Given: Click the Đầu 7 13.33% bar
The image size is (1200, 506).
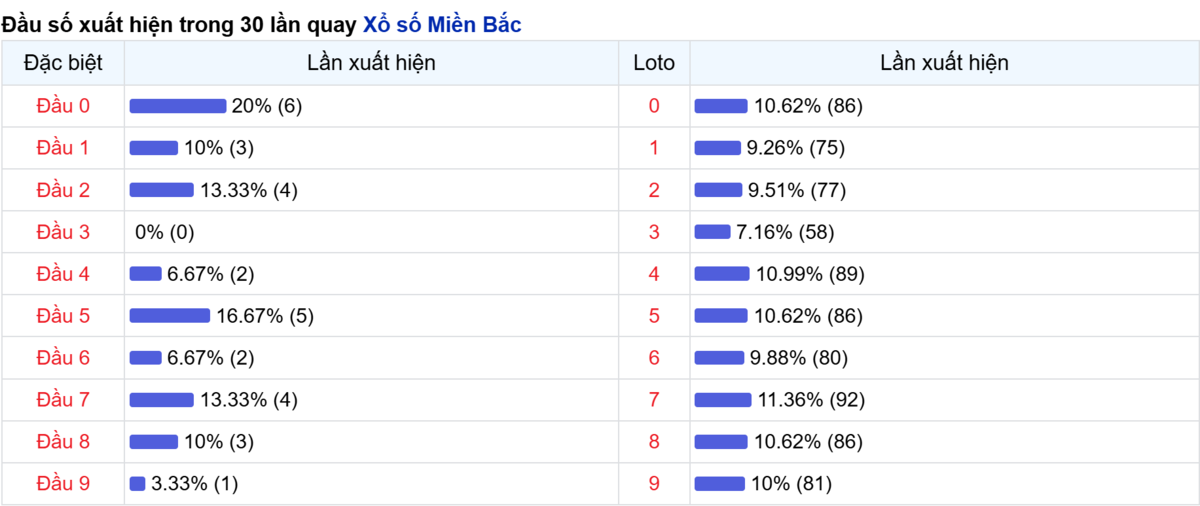Looking at the screenshot, I should tap(162, 400).
